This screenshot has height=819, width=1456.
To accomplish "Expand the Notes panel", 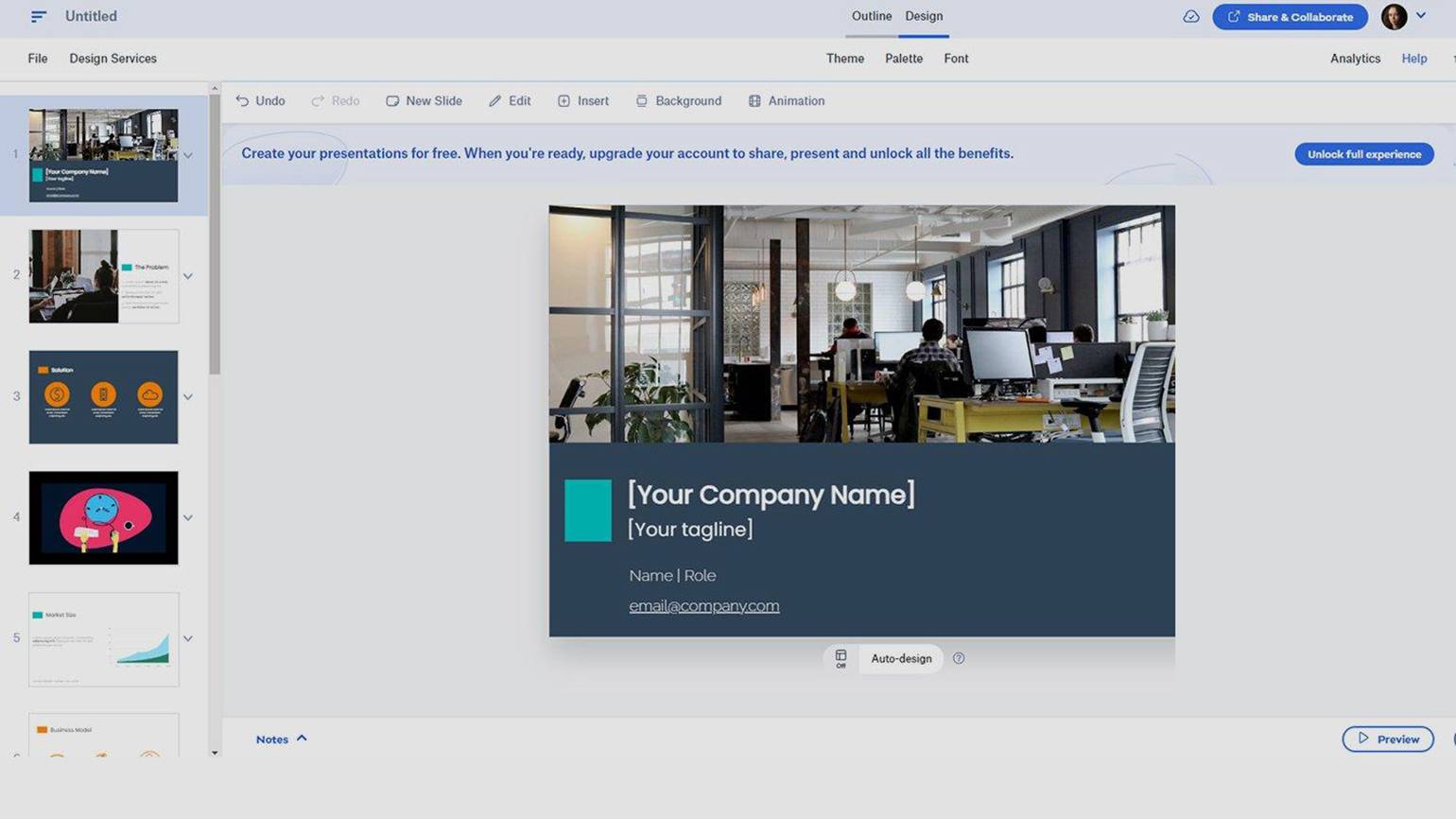I will (x=282, y=739).
